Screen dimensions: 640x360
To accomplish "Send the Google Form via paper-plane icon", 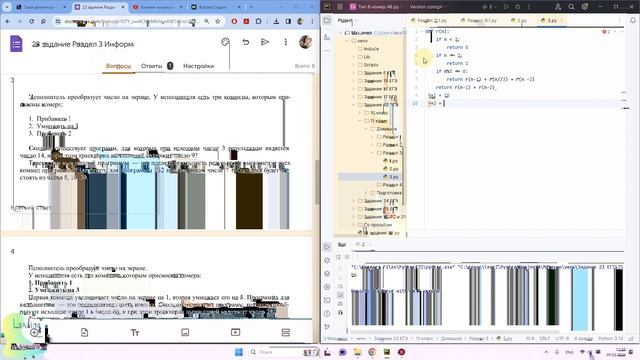I will [265, 42].
